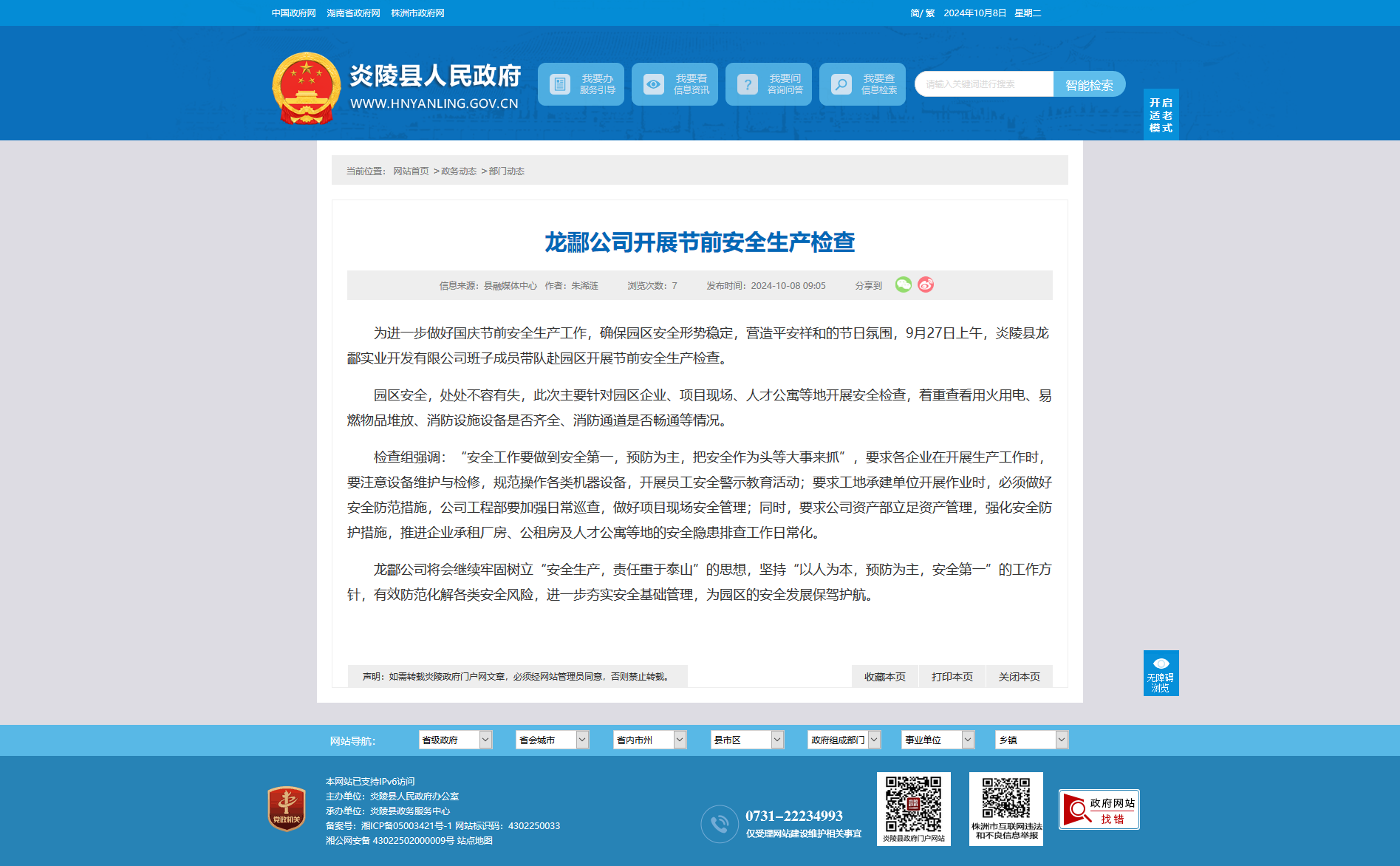
Task: Expand the 乡镇 dropdown
Action: (x=1031, y=740)
